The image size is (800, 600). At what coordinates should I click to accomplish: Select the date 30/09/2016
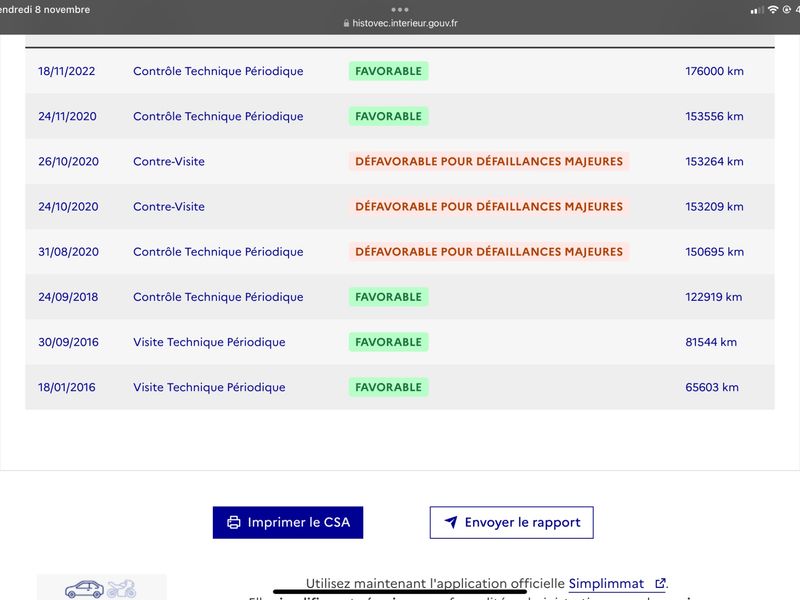tap(68, 342)
